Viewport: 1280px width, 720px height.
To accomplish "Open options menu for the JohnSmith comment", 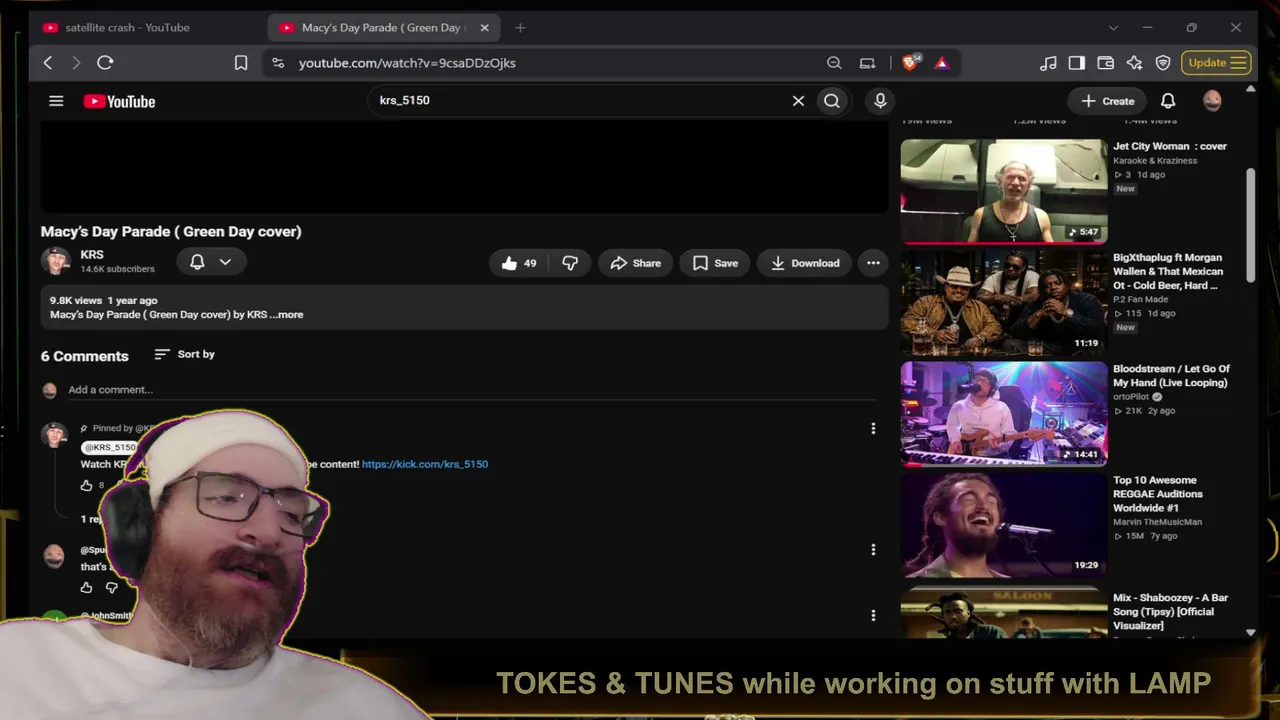I will (873, 615).
